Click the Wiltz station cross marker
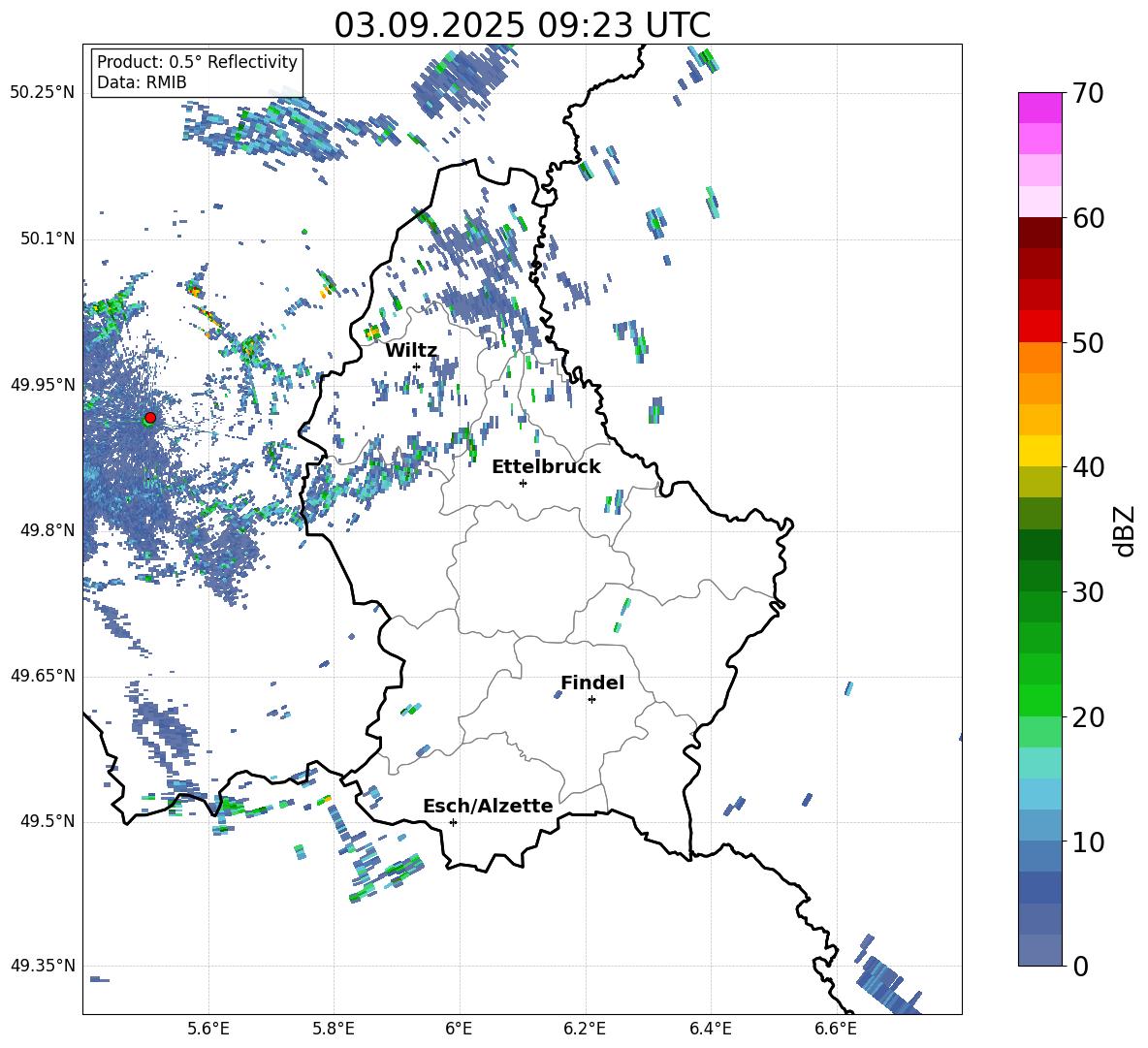The image size is (1148, 1048). coord(416,366)
